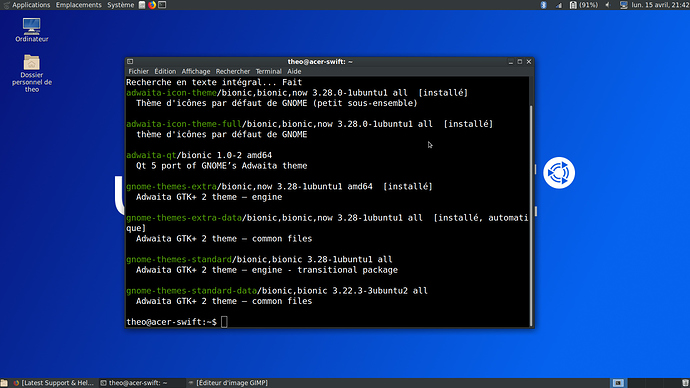
Task: Open the Applications menu in top panel
Action: [27, 5]
